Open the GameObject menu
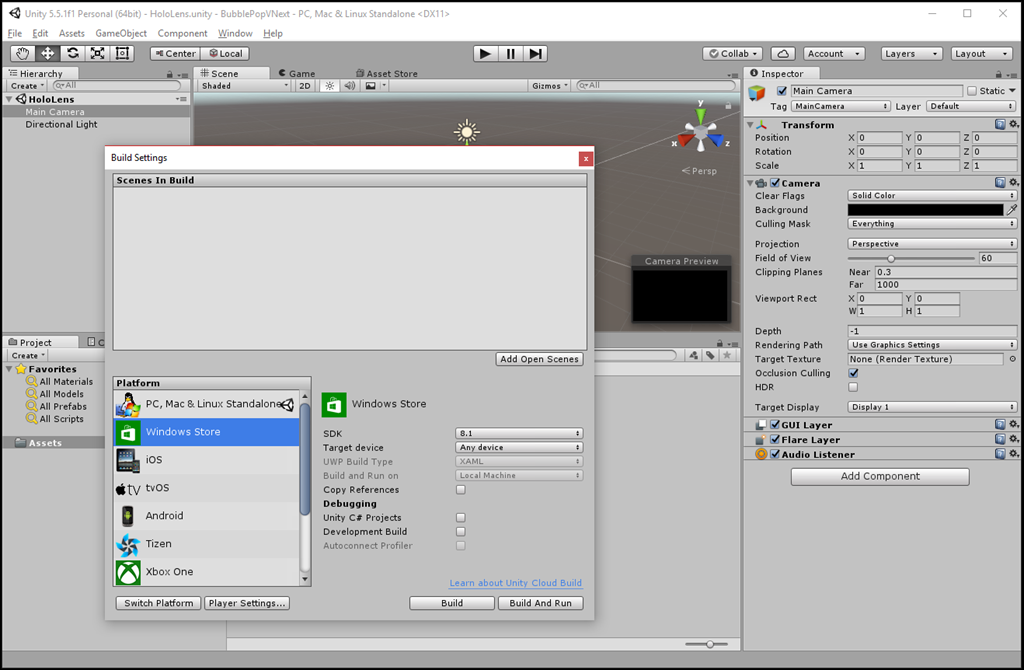Viewport: 1024px width, 670px height. tap(121, 33)
